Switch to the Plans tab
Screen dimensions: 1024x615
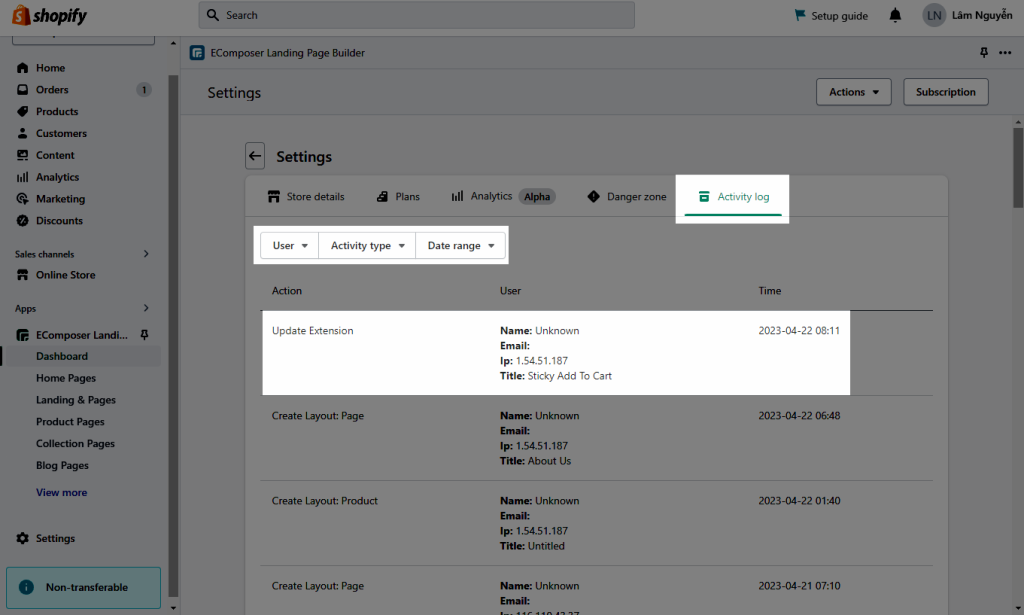(398, 197)
